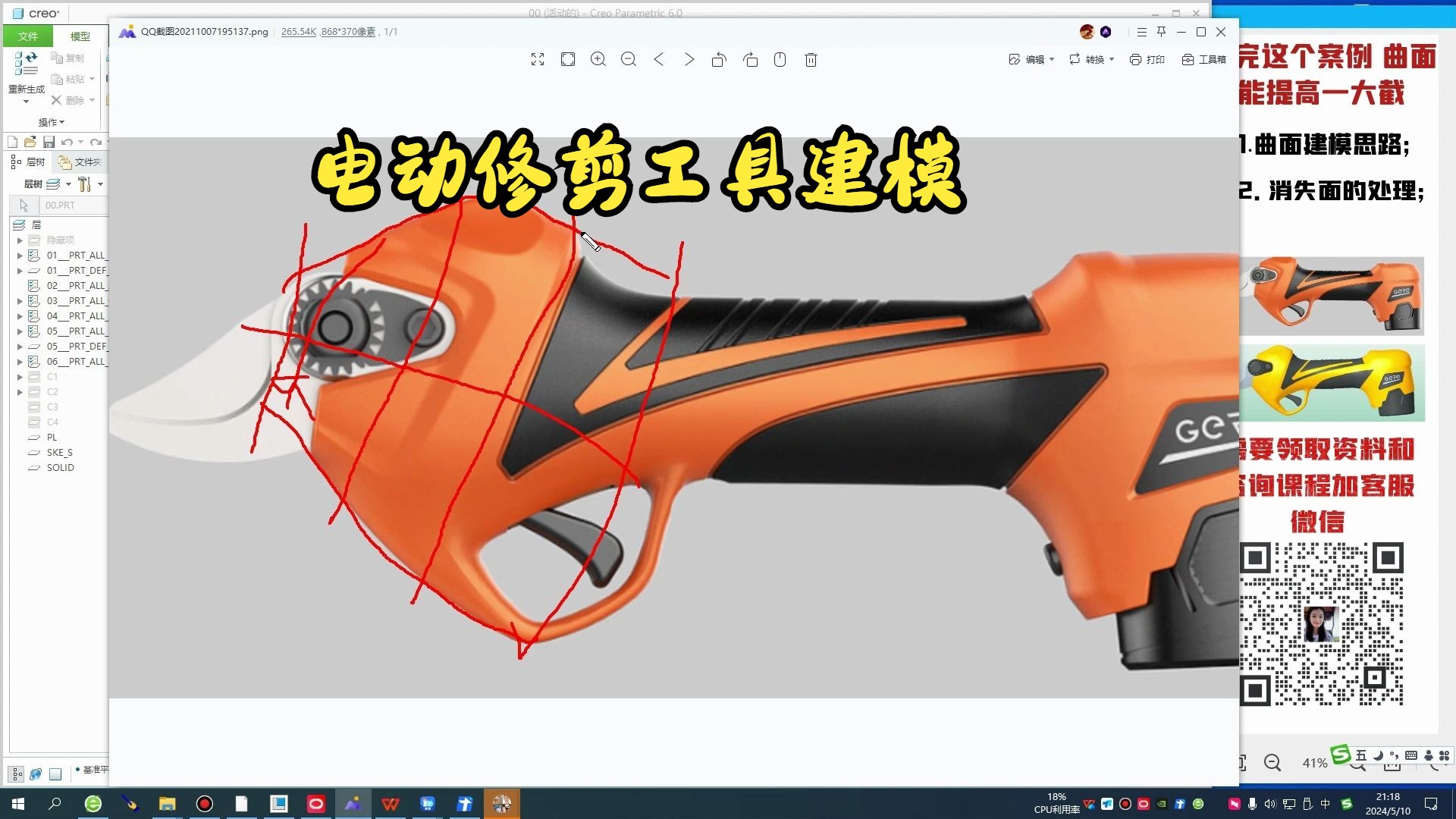The height and width of the screenshot is (819, 1456).
Task: Go to the previous image arrow
Action: [x=659, y=59]
